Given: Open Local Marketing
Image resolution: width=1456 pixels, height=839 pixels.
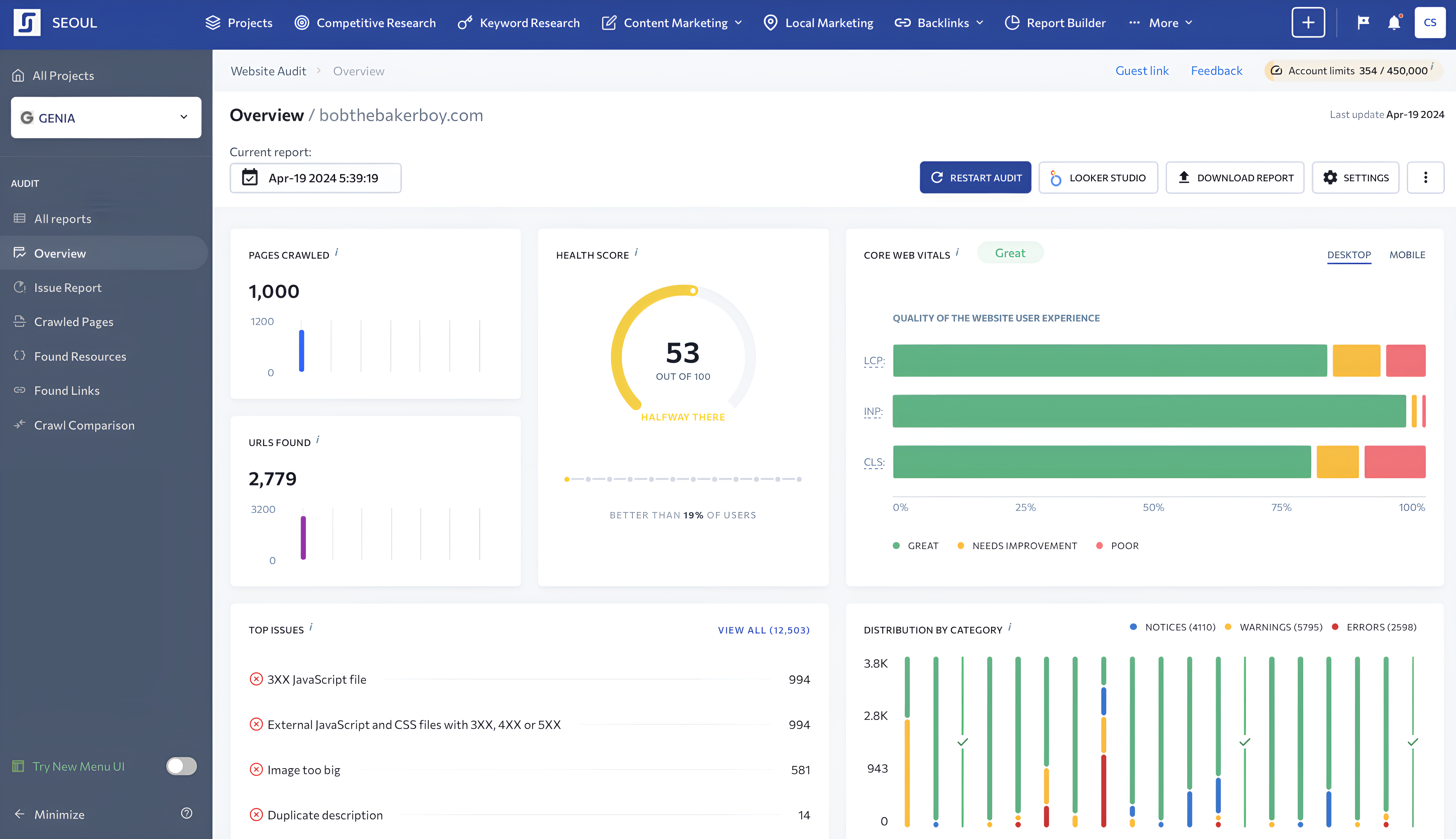Looking at the screenshot, I should tap(818, 23).
